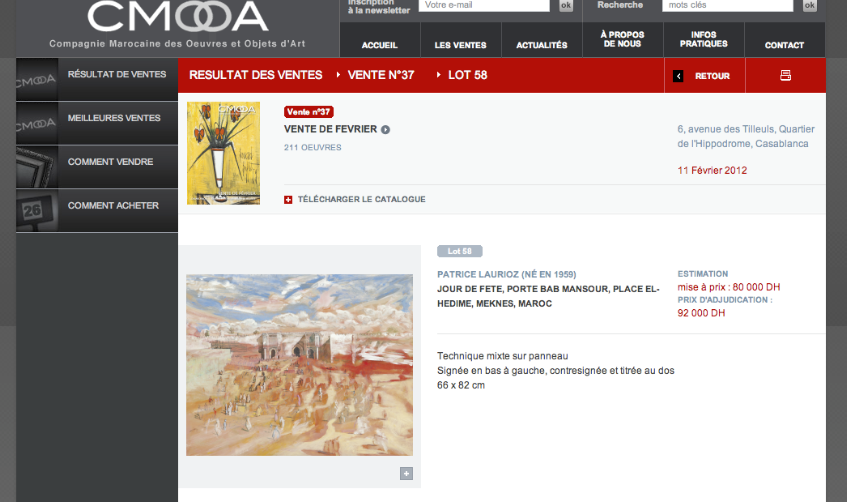847x502 pixels.
Task: Click the yellow catalogue cover thumbnail
Action: [x=224, y=153]
